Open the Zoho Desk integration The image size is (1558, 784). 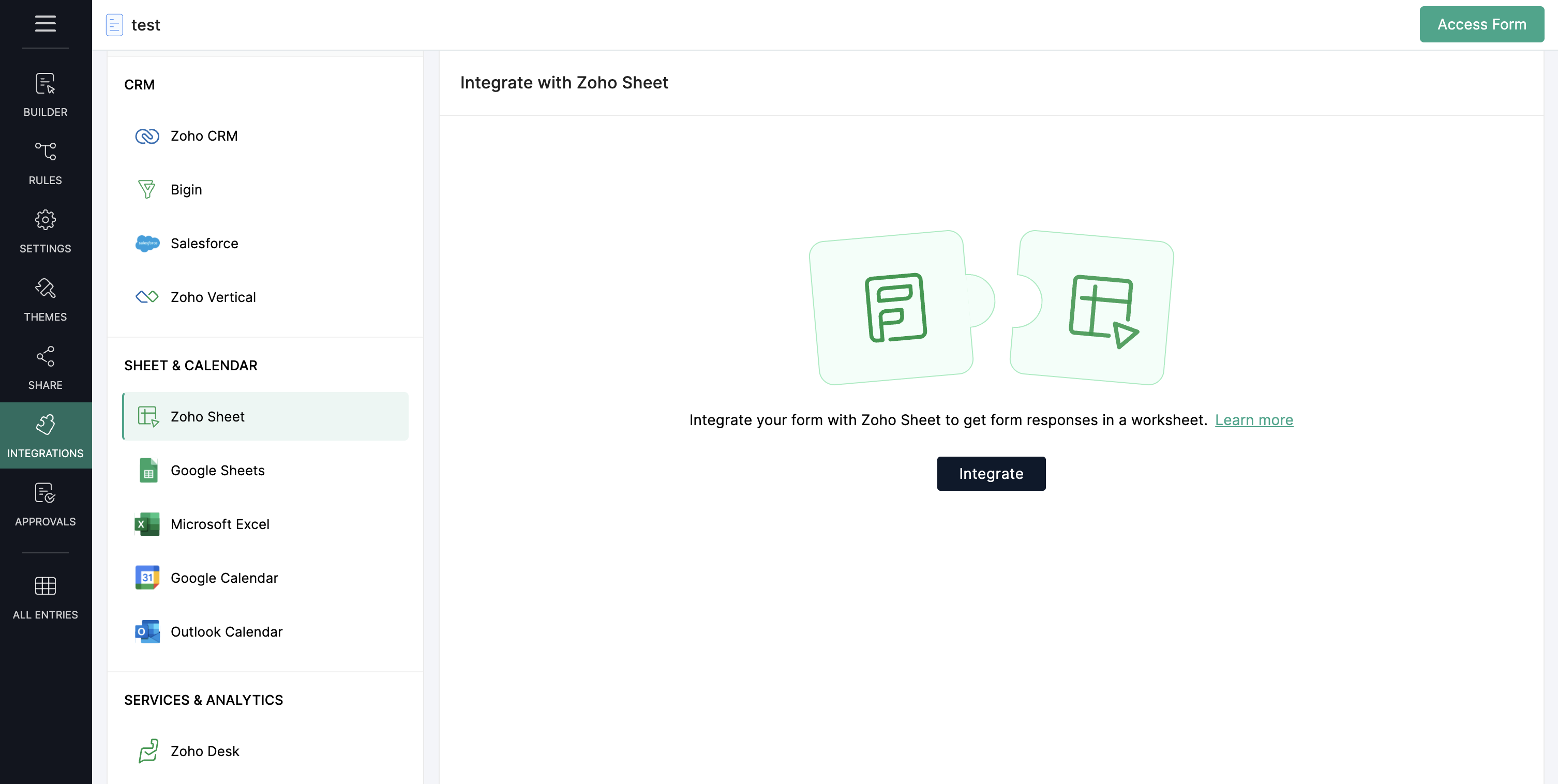tap(204, 751)
